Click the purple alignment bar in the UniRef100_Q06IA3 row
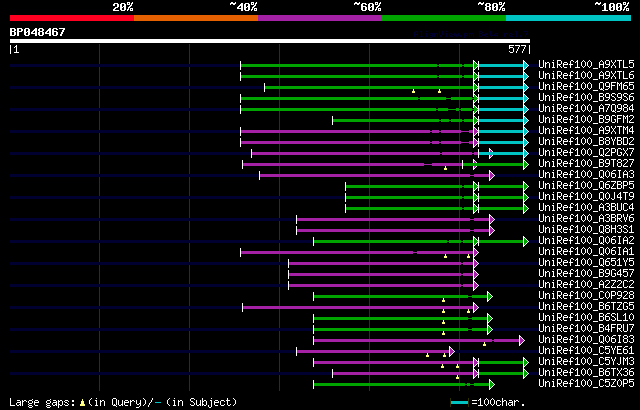Screen dimensions: 640x410 [377, 175]
